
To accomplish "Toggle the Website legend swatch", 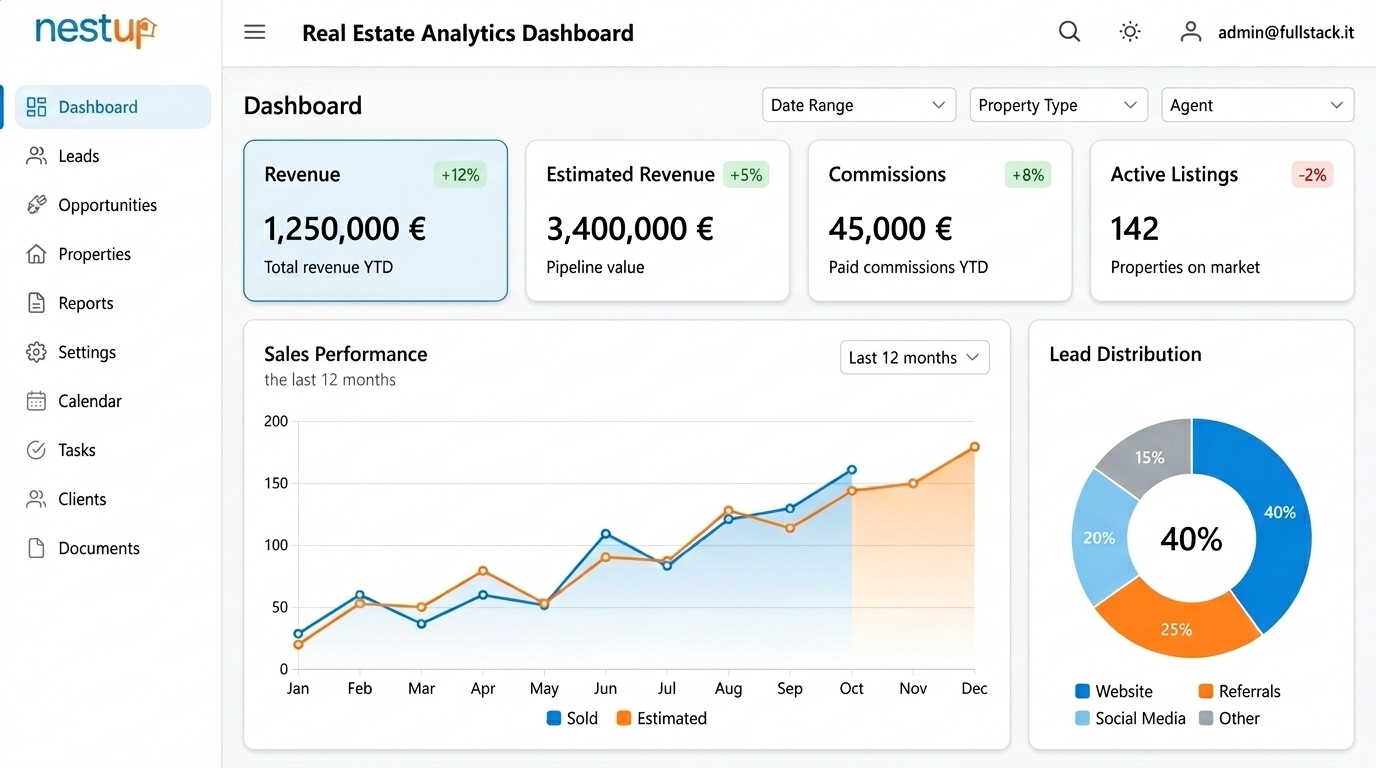I will point(1082,691).
